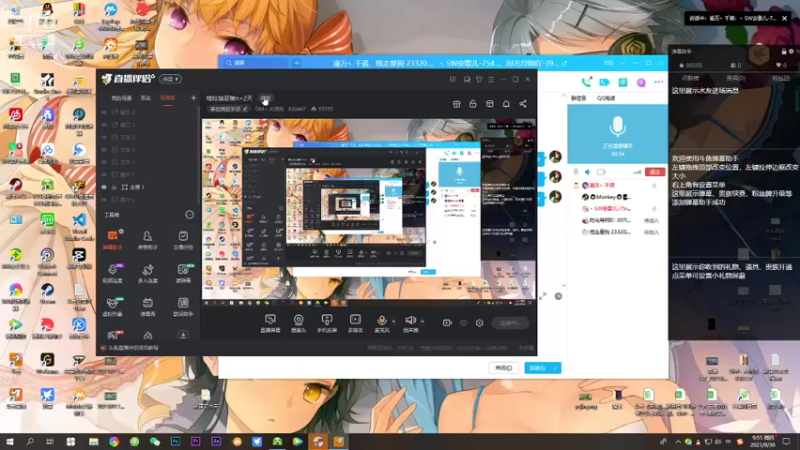Screen dimensions: 800x450
Task: Click the lock icon above preview
Action: 473,104
